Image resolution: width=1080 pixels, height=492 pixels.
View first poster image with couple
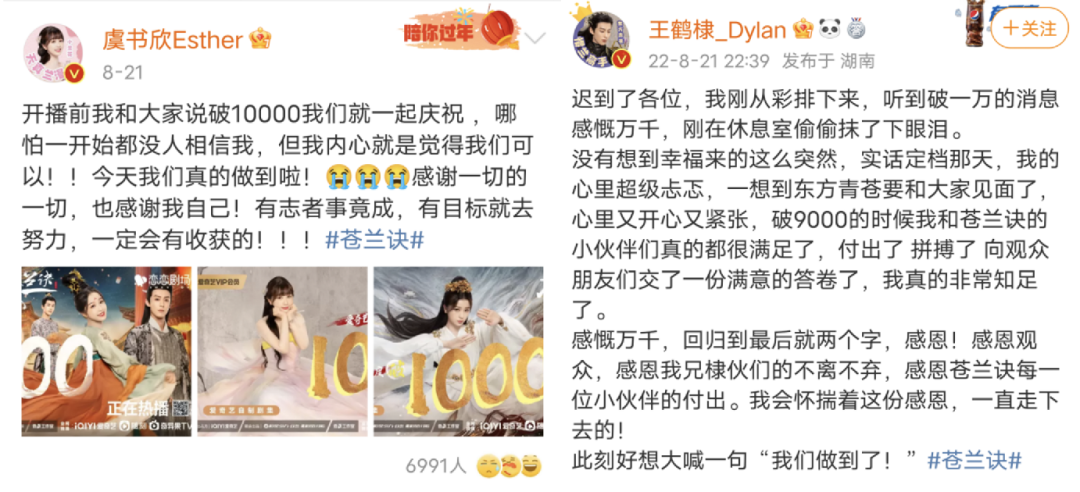point(107,351)
